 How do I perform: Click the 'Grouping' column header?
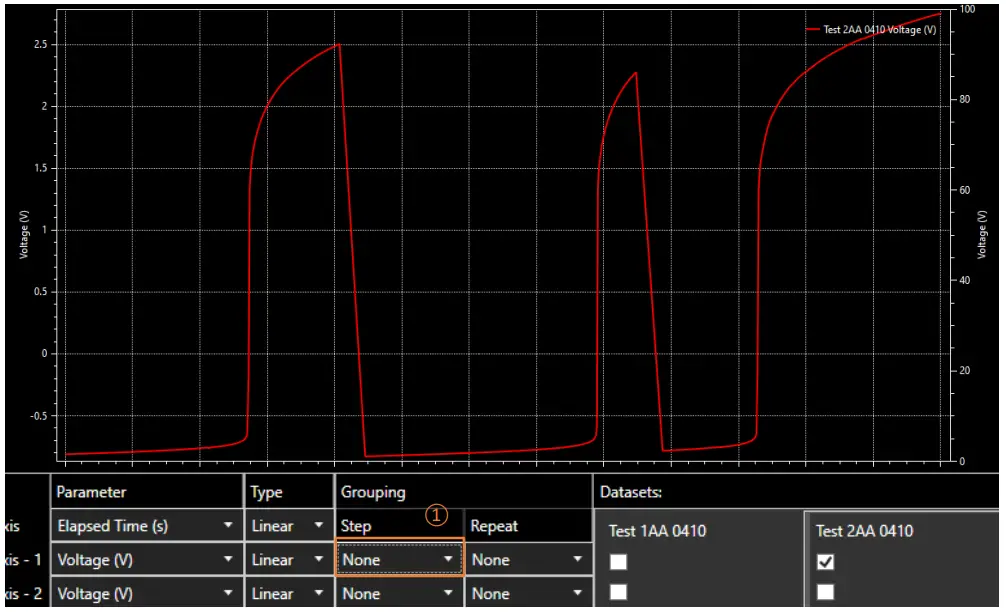click(x=373, y=492)
